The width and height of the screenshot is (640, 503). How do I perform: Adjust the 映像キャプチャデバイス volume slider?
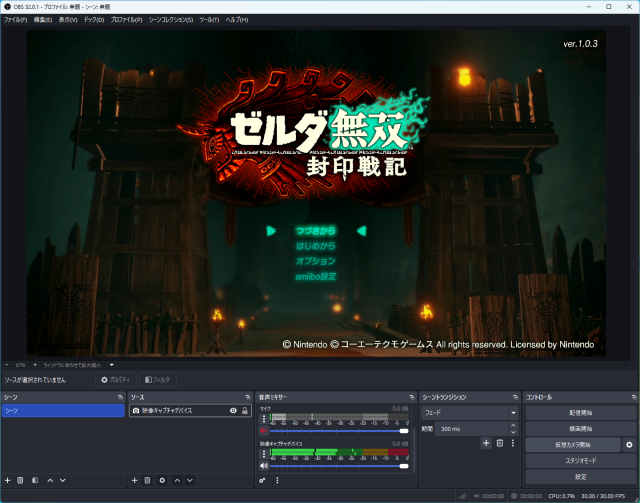click(340, 465)
